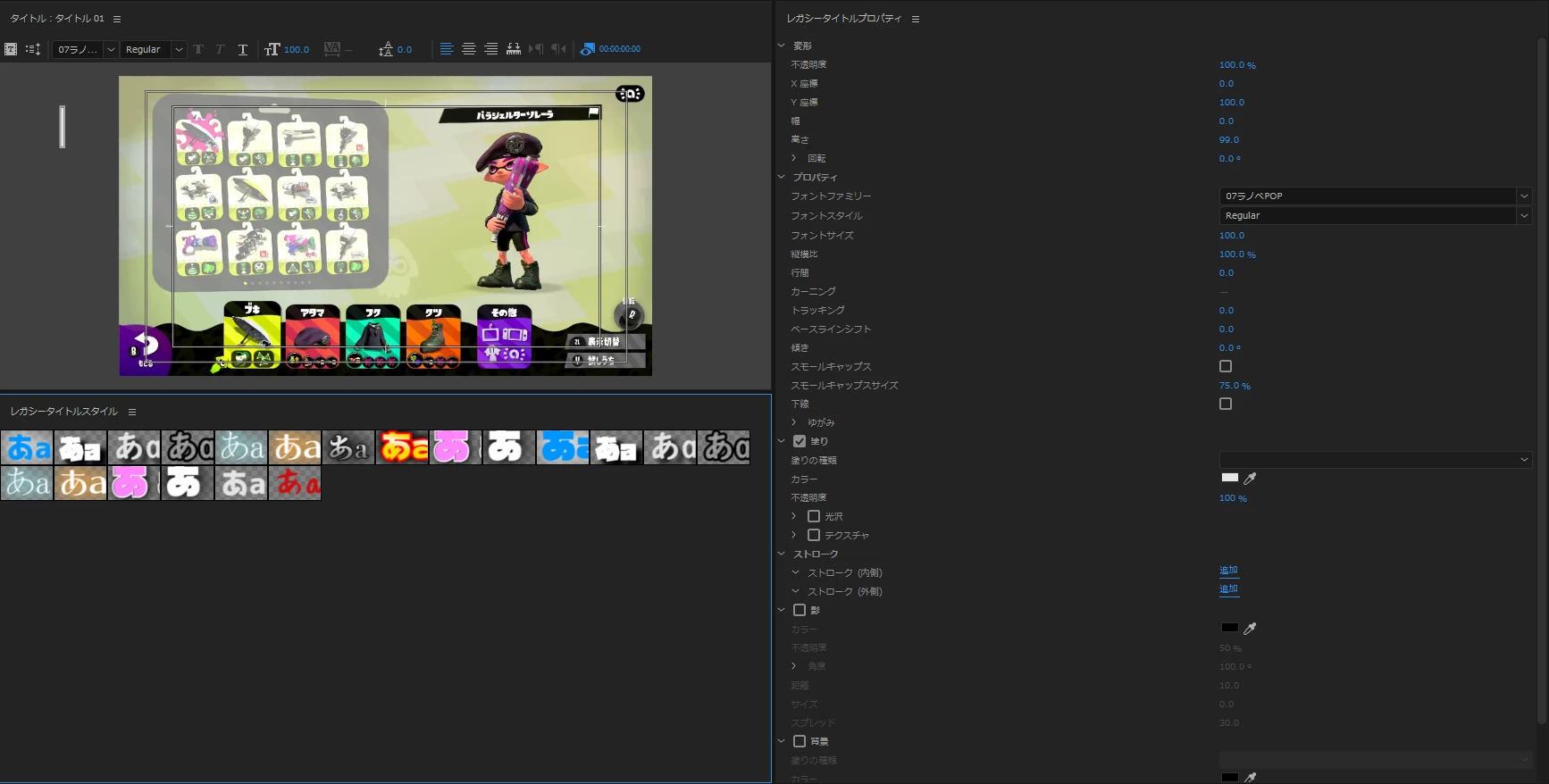The width and height of the screenshot is (1549, 784).
Task: Expand the 光沢 sheen options
Action: [793, 516]
